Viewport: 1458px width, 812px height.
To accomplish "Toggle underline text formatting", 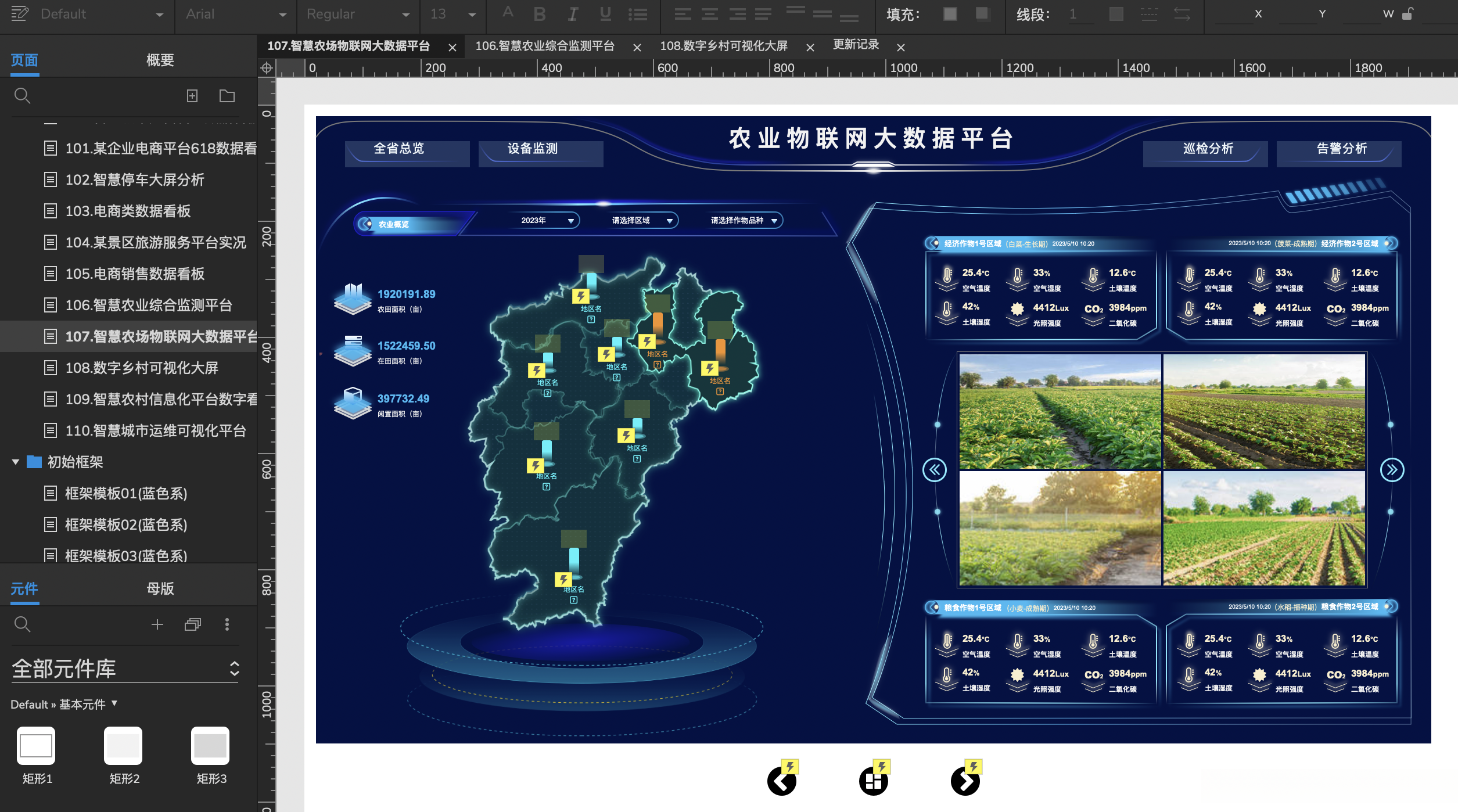I will [605, 14].
